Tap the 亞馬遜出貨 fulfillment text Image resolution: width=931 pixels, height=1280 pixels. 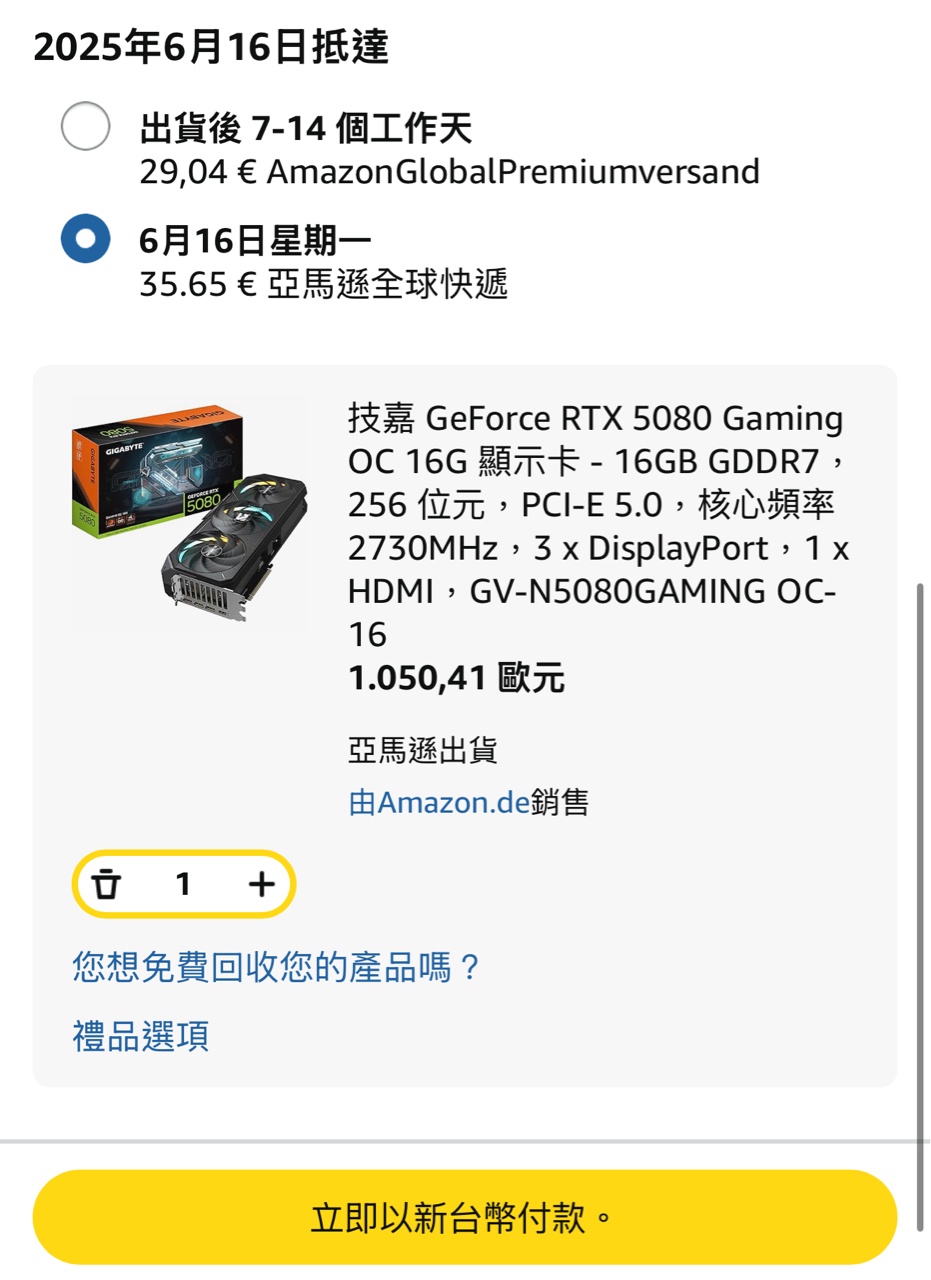point(423,751)
